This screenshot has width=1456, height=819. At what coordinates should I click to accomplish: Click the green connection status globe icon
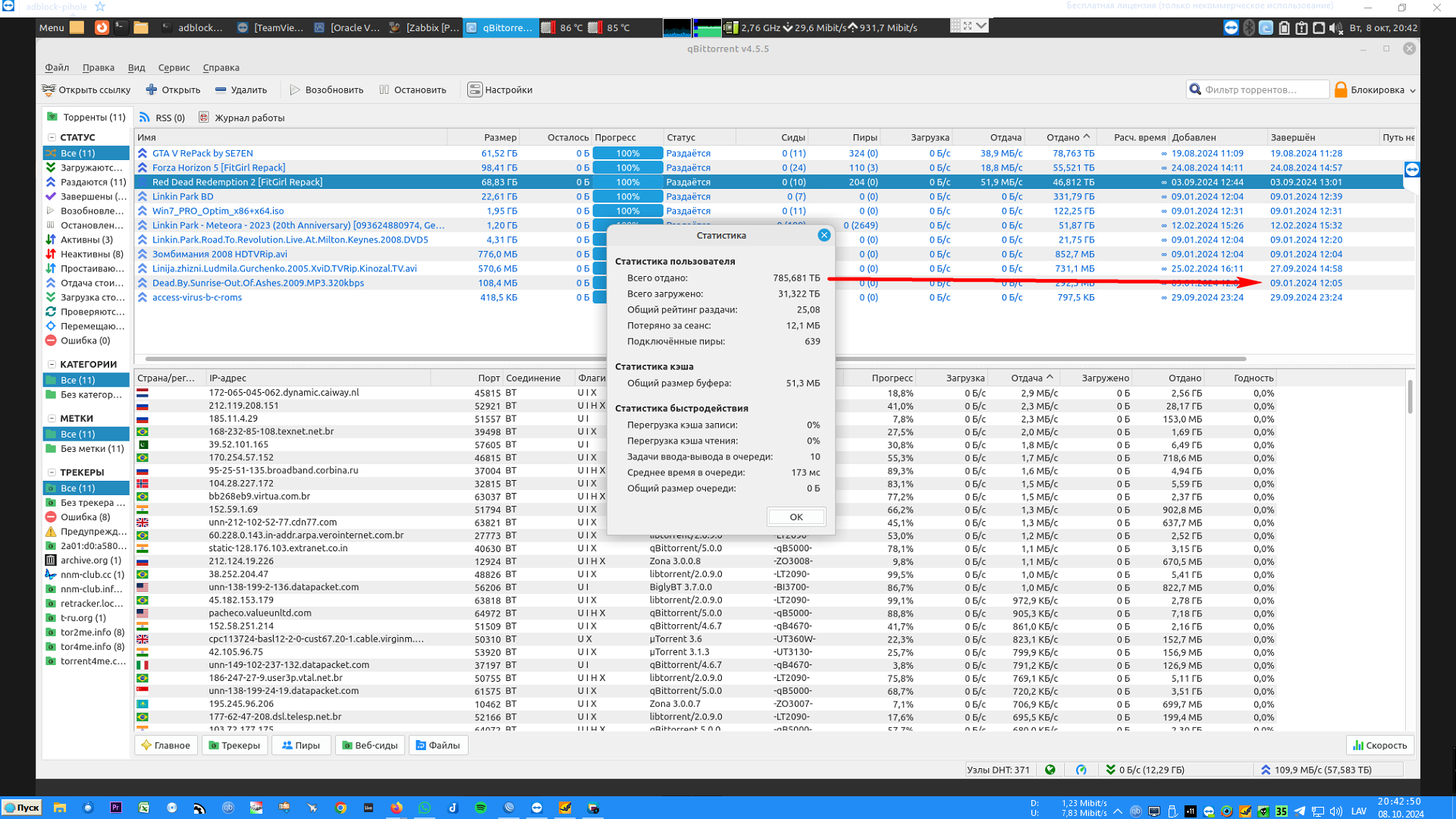(x=1050, y=770)
